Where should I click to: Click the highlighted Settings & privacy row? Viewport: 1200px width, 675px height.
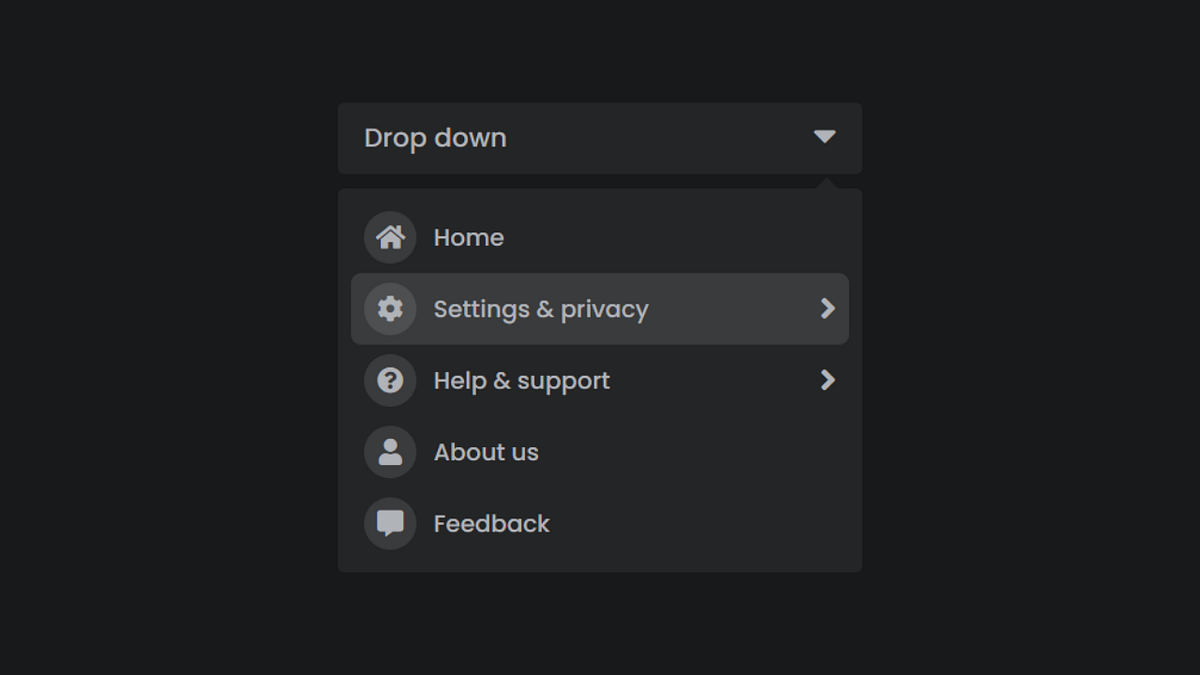click(x=599, y=309)
